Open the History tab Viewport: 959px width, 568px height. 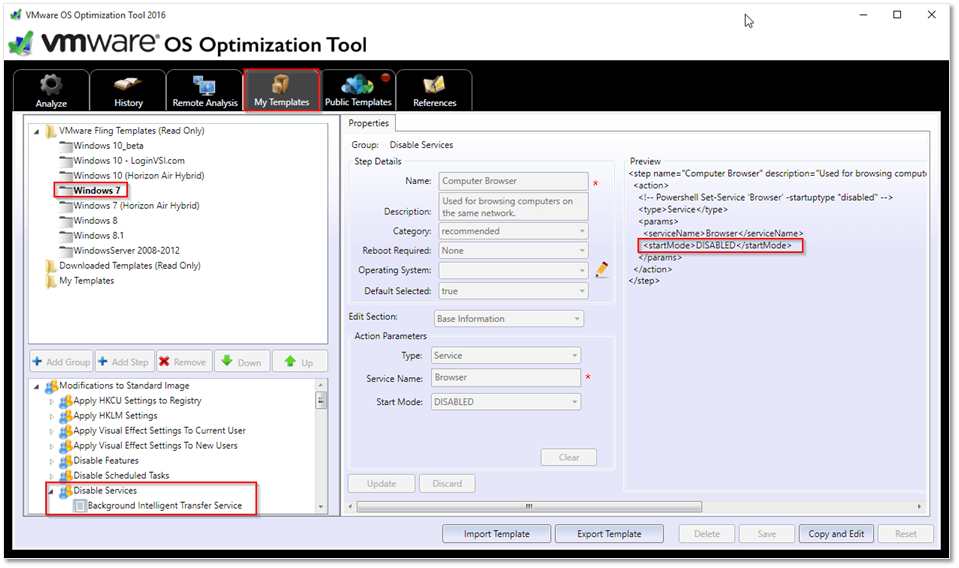coord(128,90)
